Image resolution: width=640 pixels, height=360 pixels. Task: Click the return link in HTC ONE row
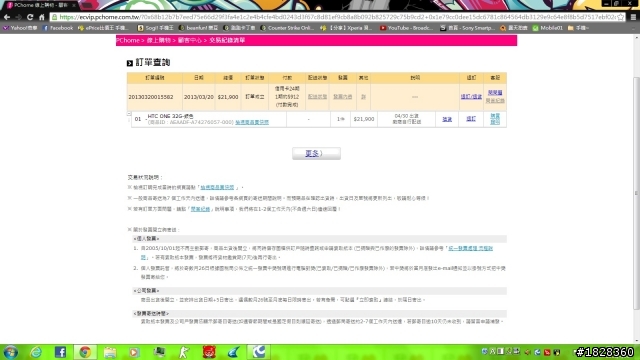(471, 119)
